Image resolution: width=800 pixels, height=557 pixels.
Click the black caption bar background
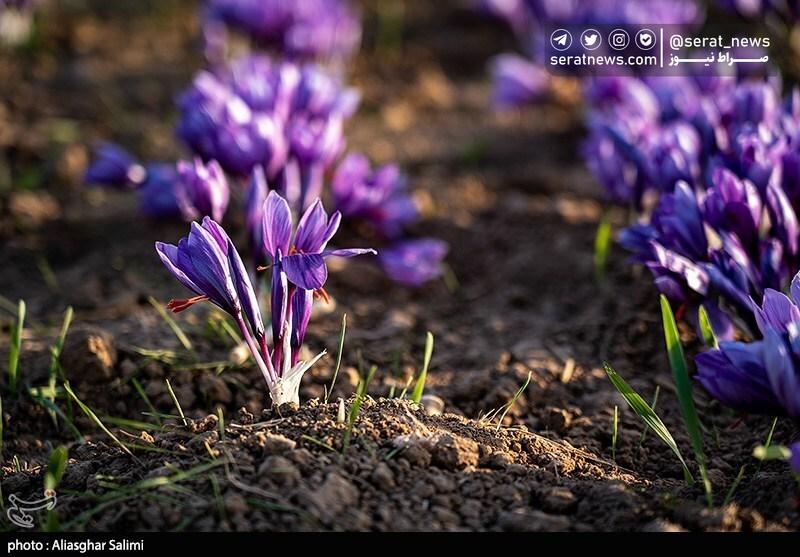450,545
